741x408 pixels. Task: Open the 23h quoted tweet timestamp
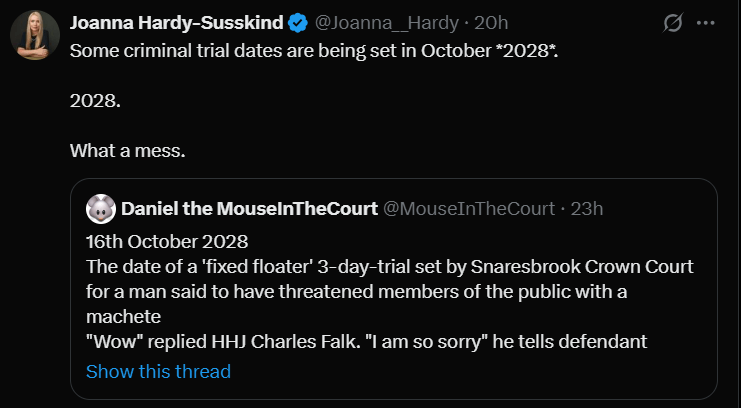(585, 208)
